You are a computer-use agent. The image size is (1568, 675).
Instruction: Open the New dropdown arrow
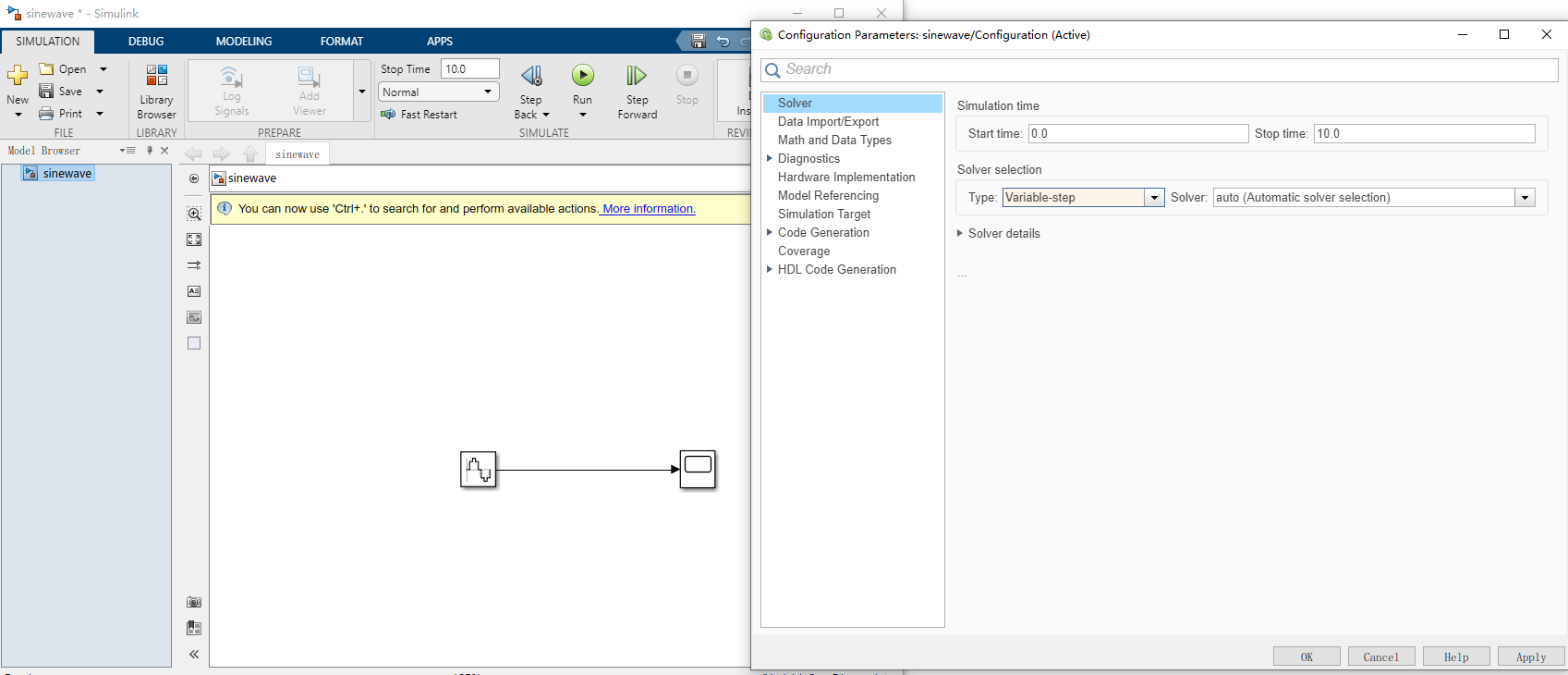(18, 115)
